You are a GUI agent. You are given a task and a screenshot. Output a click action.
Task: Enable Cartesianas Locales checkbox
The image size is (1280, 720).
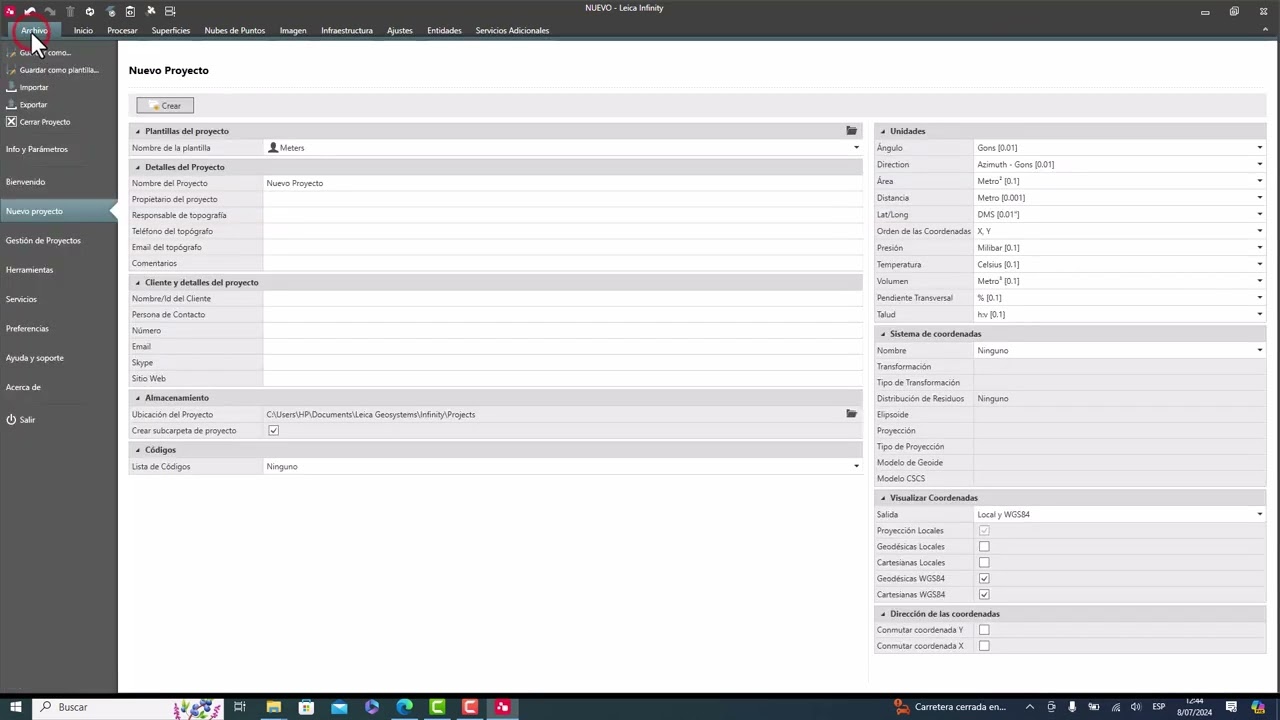984,563
